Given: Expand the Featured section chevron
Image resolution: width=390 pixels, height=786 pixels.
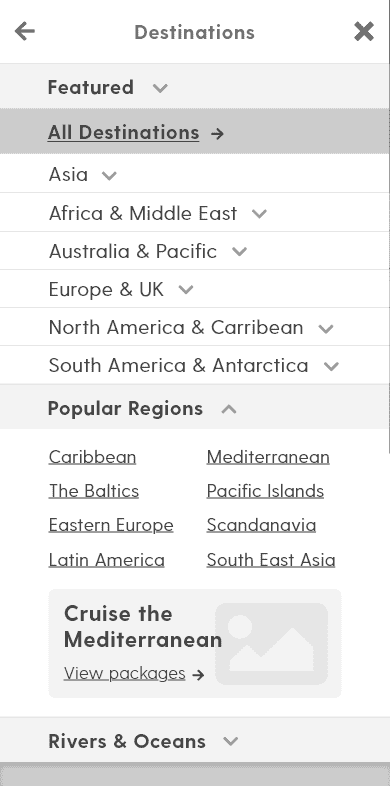Looking at the screenshot, I should [160, 88].
